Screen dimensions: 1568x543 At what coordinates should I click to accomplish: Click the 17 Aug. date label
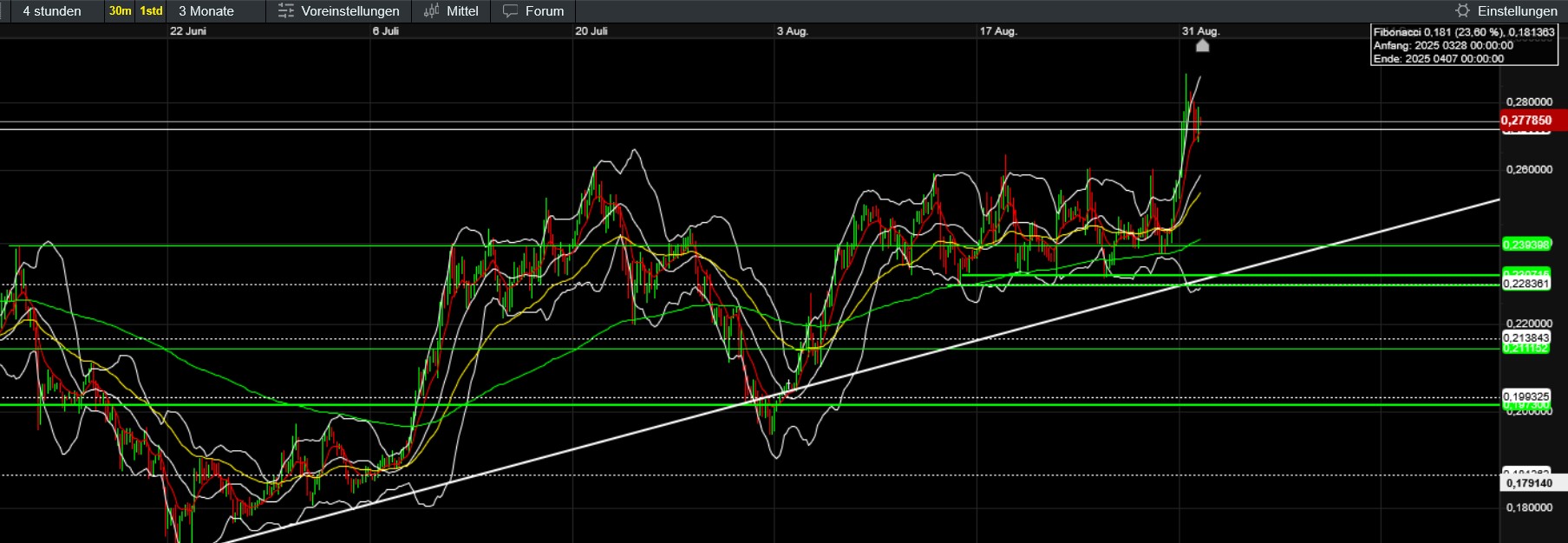(x=998, y=31)
